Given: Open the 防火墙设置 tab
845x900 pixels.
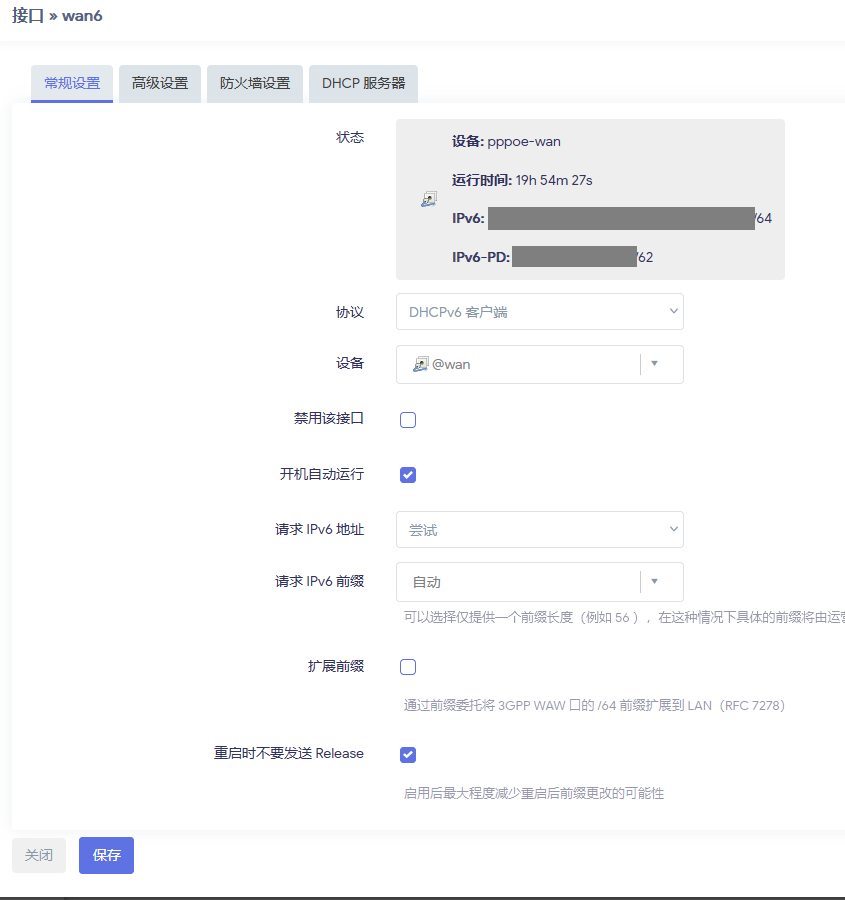Looking at the screenshot, I should pyautogui.click(x=255, y=84).
